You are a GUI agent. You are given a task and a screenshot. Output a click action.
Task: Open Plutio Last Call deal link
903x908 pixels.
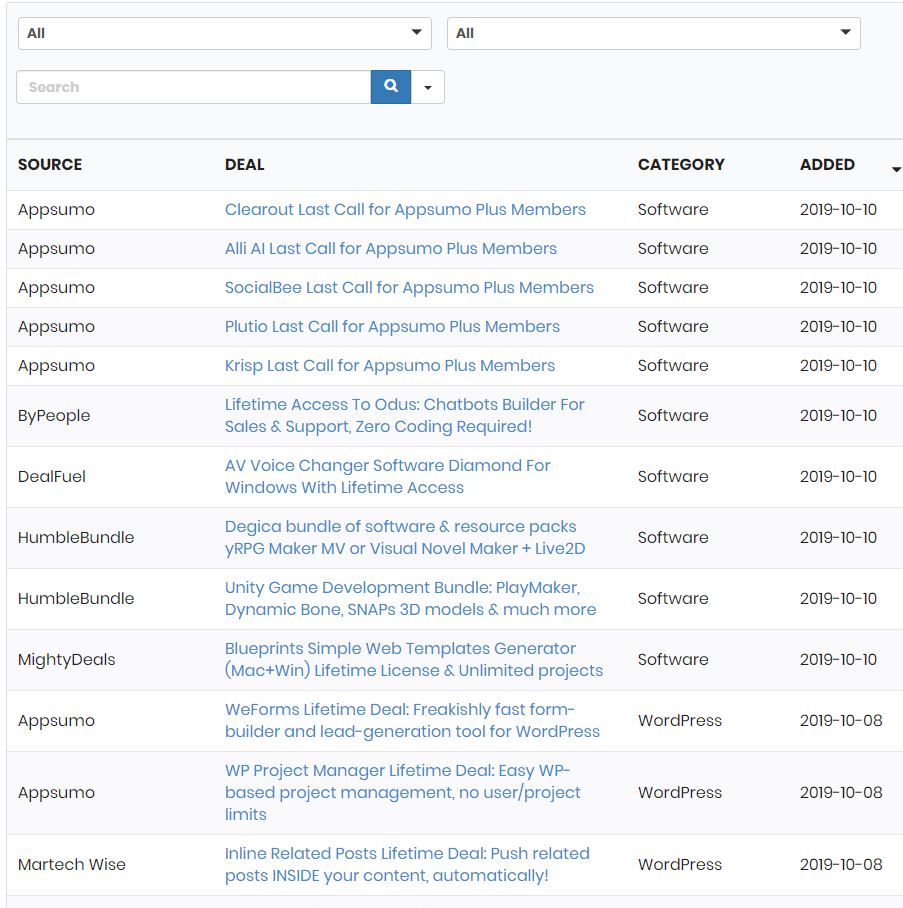tap(392, 327)
